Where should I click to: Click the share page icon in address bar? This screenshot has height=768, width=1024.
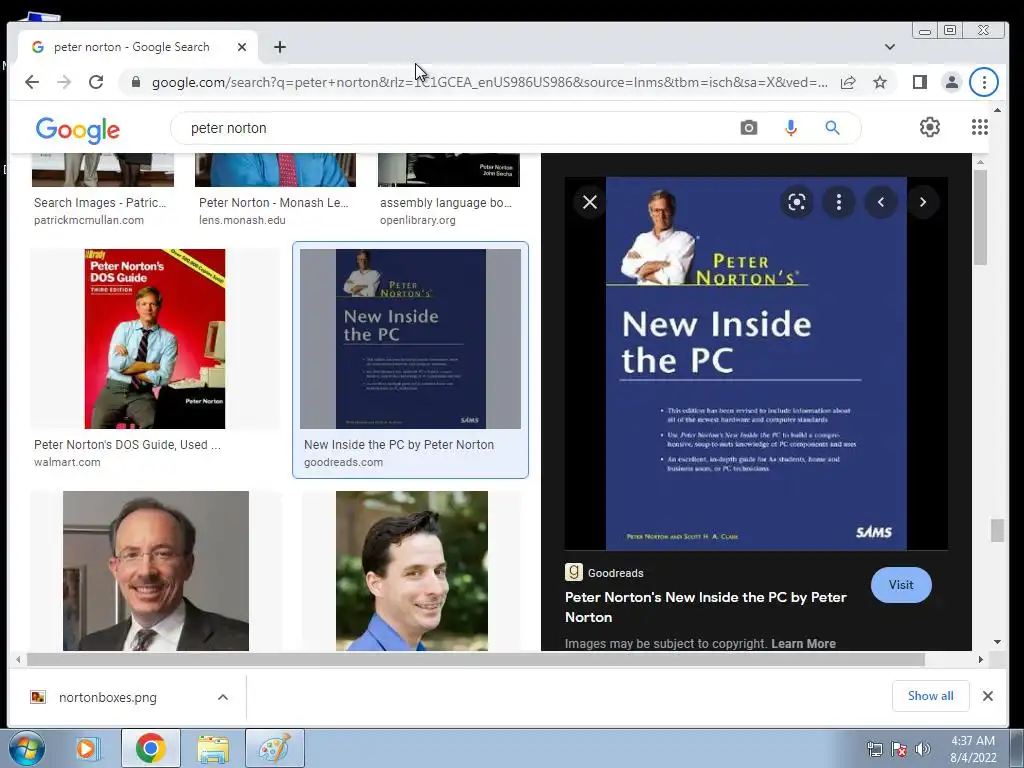coord(848,82)
